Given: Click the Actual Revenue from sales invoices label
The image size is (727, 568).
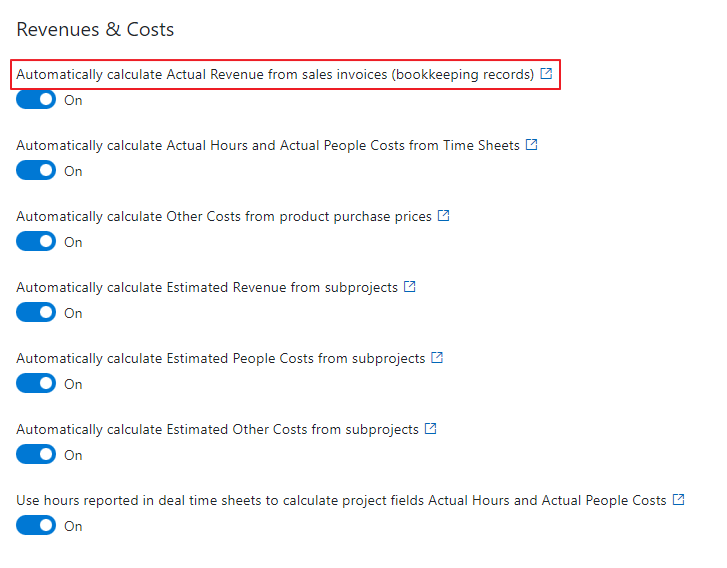Looking at the screenshot, I should pyautogui.click(x=275, y=74).
